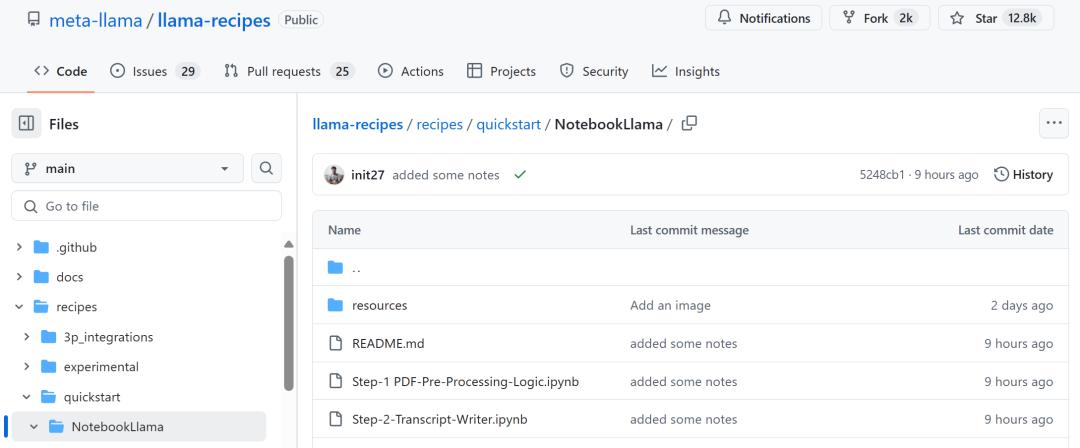This screenshot has height=448, width=1080.
Task: Expand the docs folder chevron
Action: pyautogui.click(x=19, y=277)
